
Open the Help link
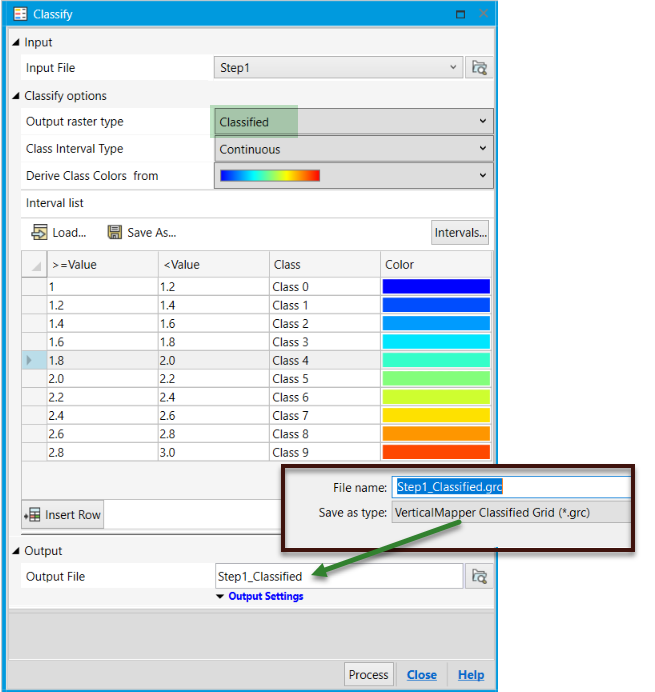(471, 675)
